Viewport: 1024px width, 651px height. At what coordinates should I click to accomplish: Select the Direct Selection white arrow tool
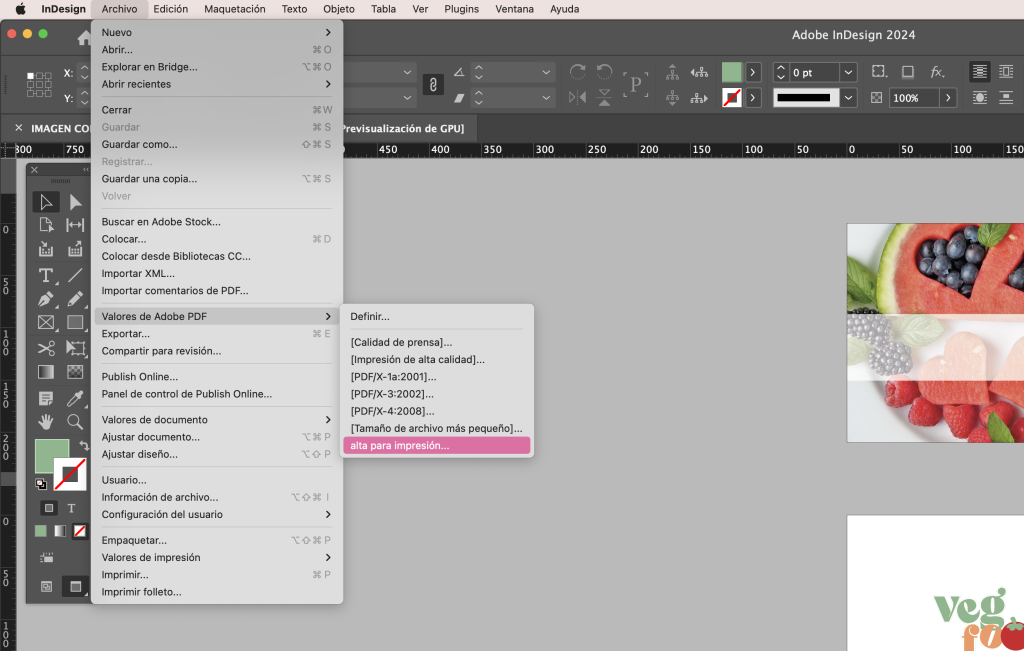click(75, 202)
